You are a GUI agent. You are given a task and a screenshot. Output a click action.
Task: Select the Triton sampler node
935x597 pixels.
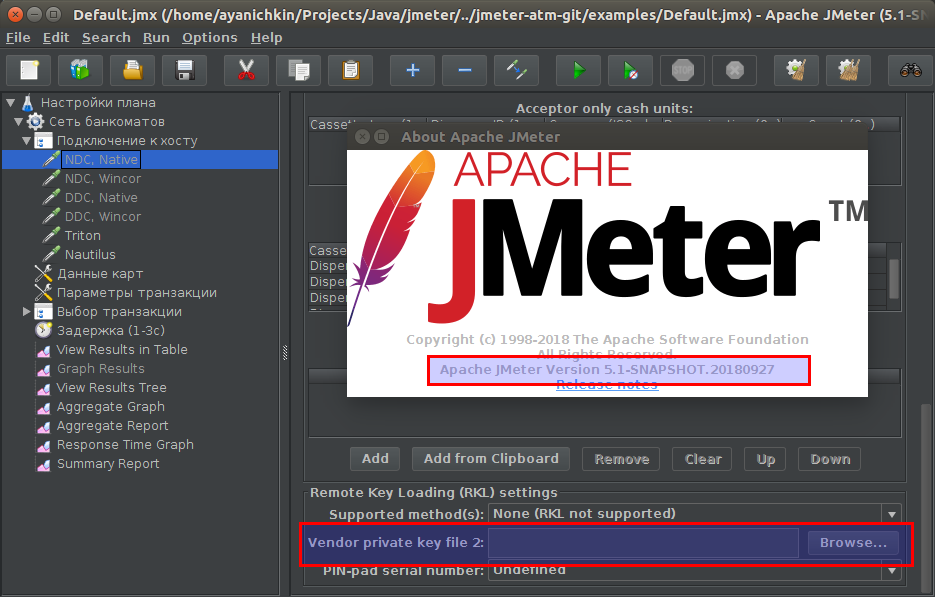[x=82, y=236]
